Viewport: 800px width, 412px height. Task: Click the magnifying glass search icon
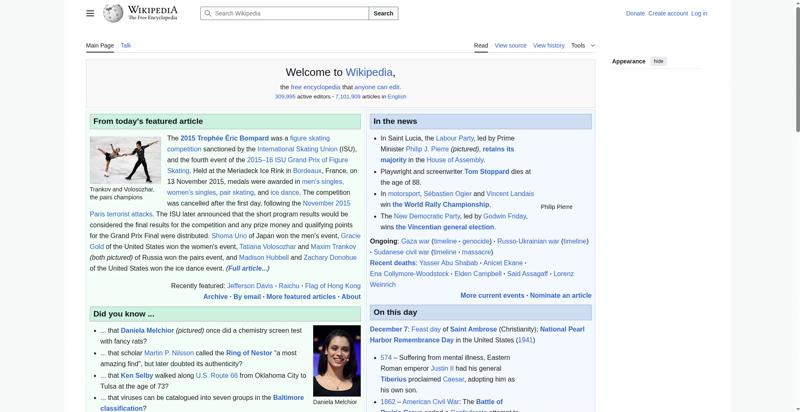pyautogui.click(x=207, y=13)
